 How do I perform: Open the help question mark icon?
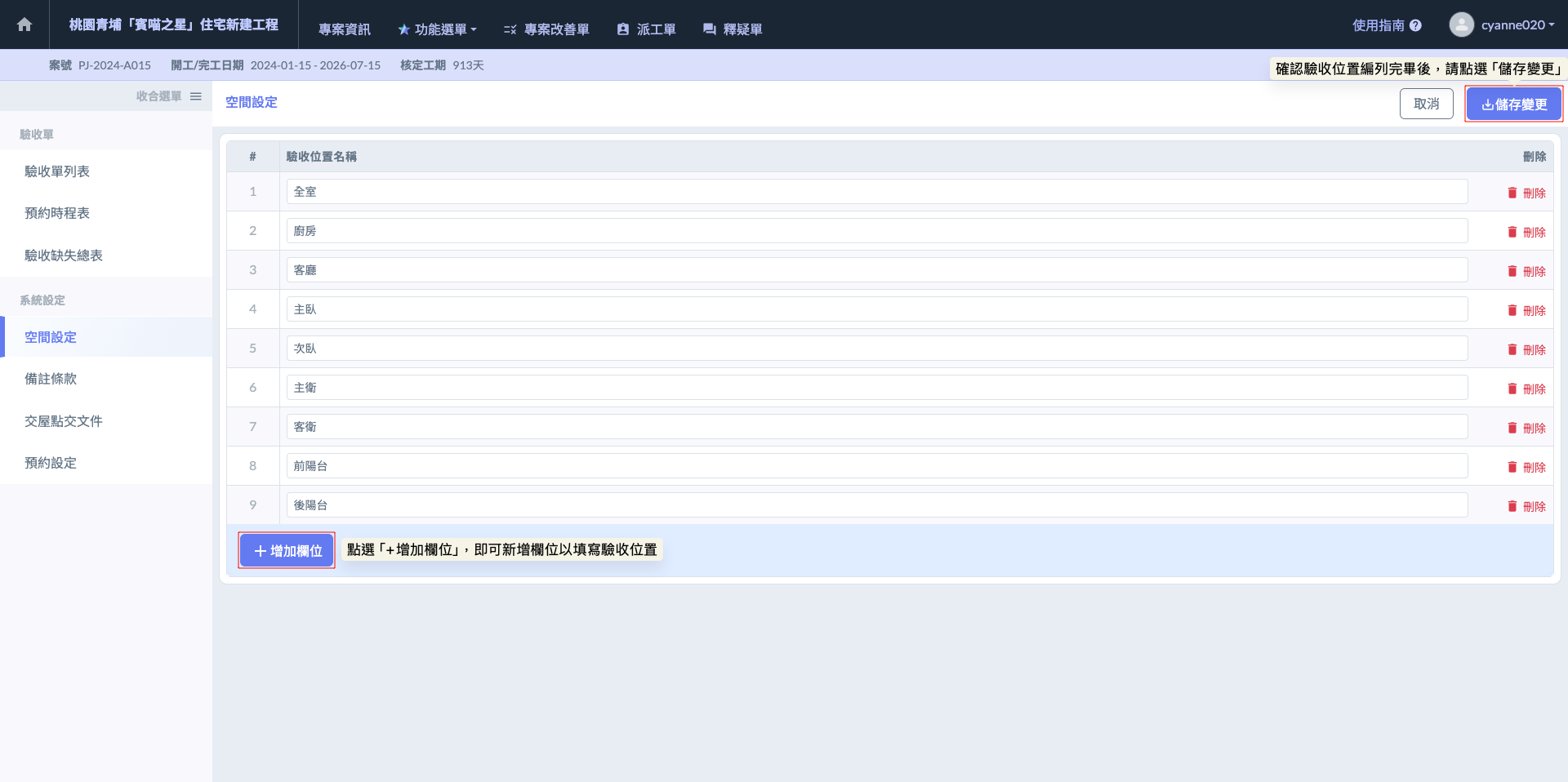click(1415, 25)
